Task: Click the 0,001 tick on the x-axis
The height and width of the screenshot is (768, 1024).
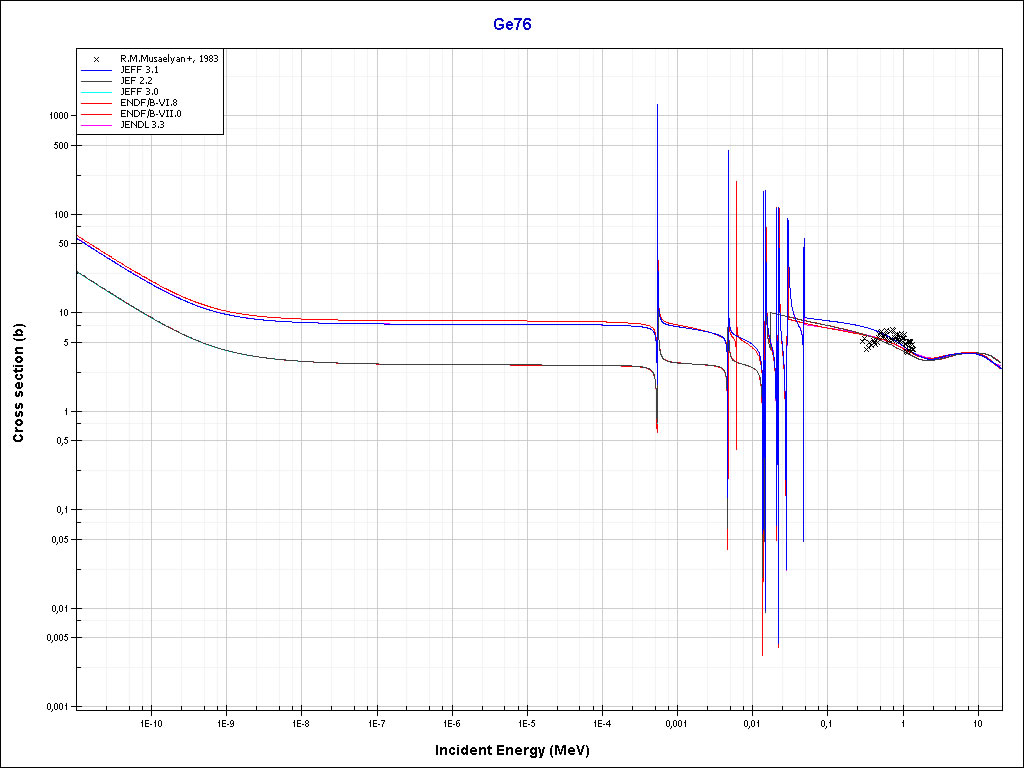Action: click(676, 722)
